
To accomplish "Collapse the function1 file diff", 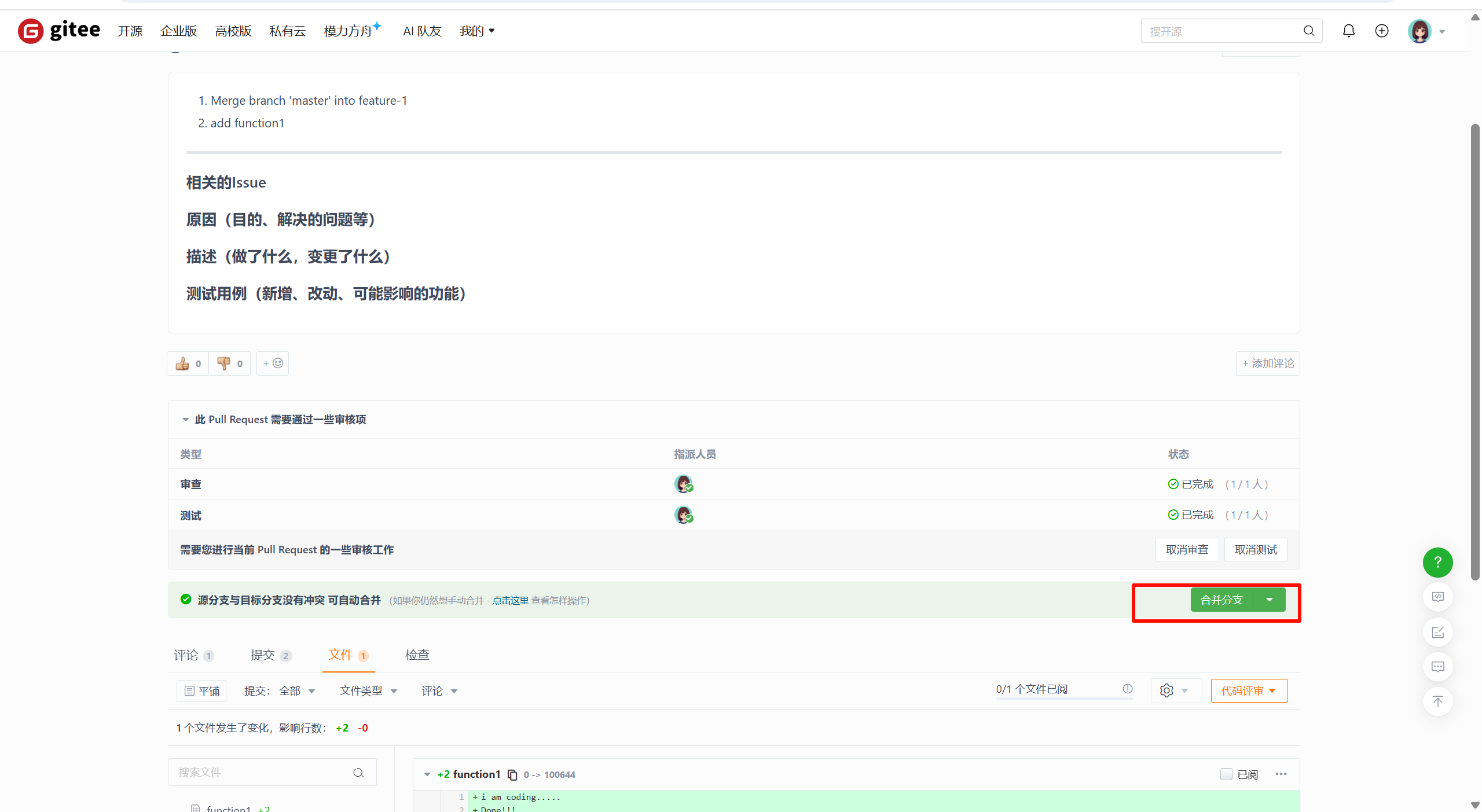I will pos(427,774).
